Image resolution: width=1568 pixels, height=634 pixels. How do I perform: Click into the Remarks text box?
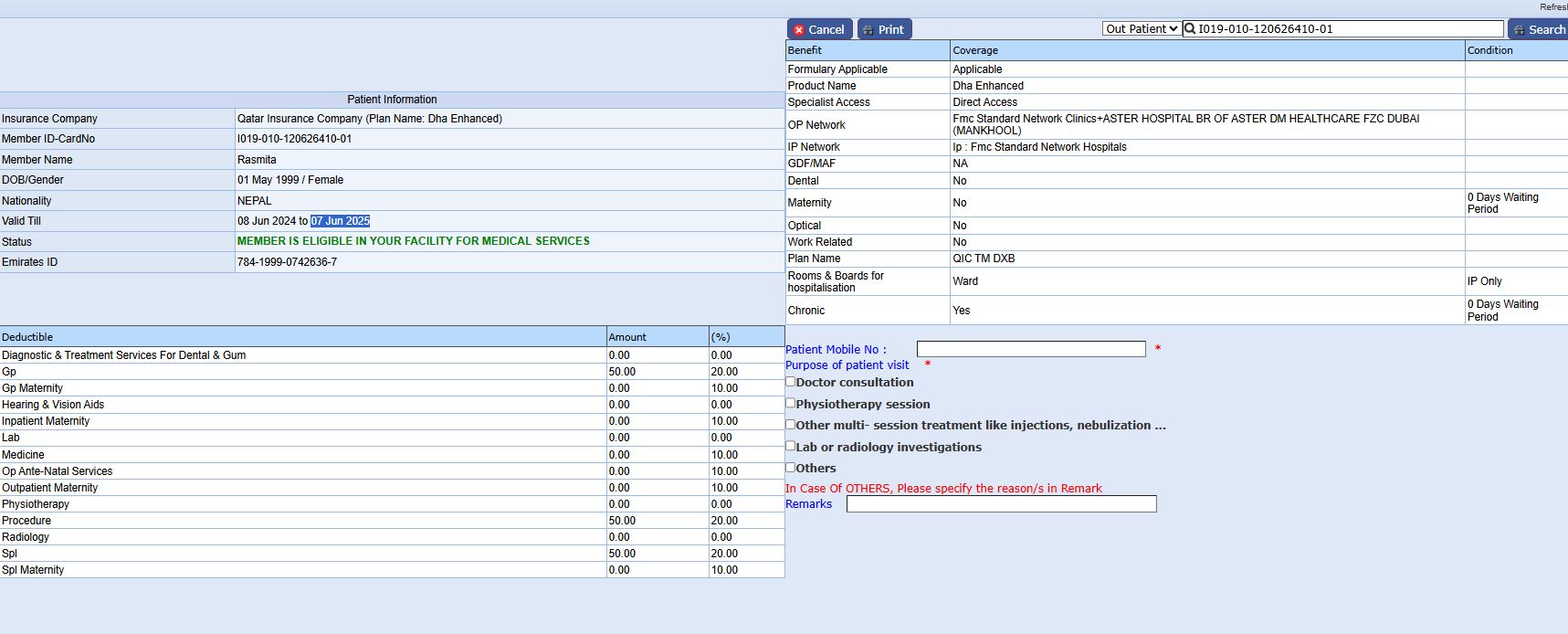tap(1001, 504)
